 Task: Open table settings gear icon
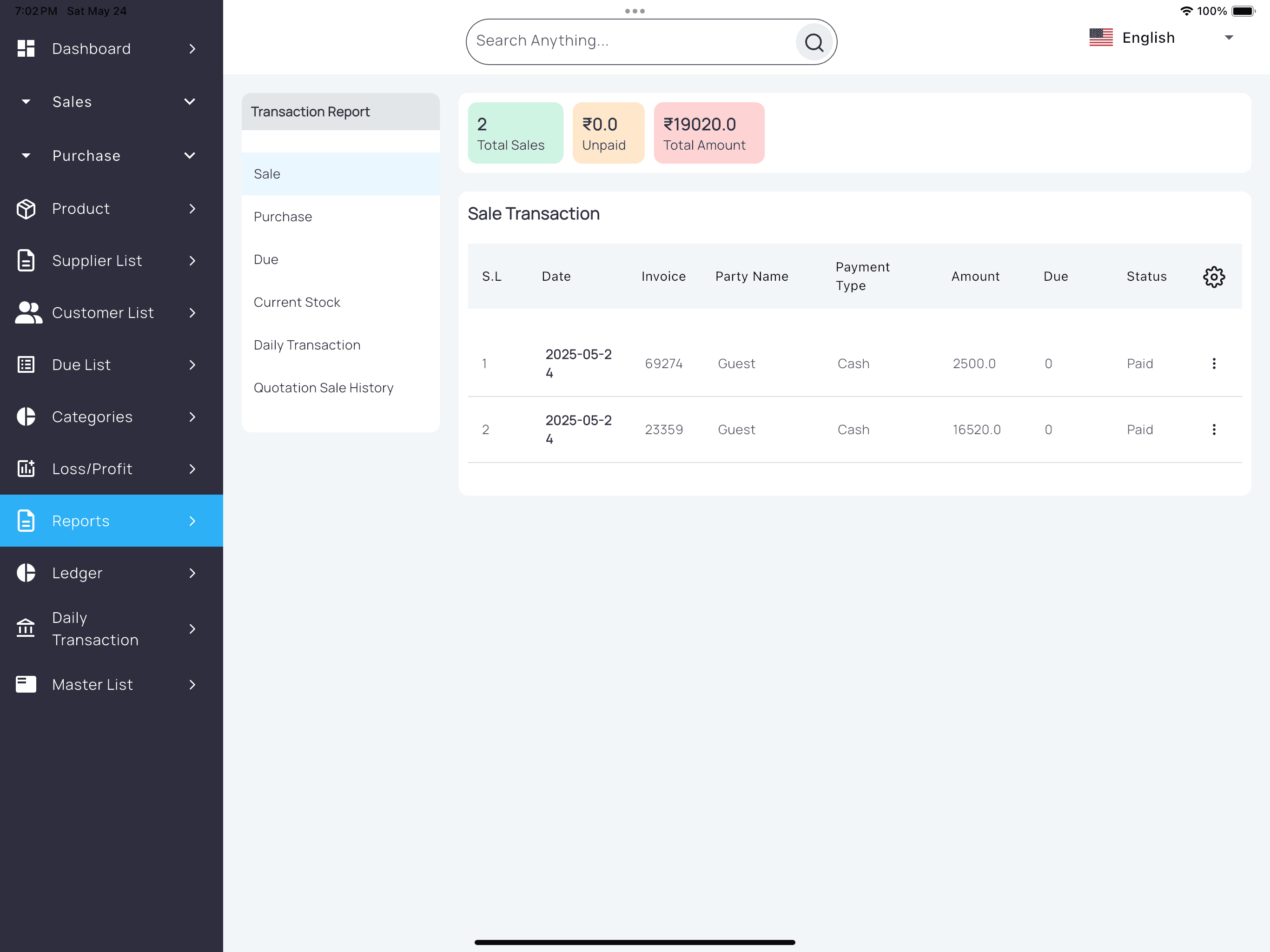coord(1213,277)
